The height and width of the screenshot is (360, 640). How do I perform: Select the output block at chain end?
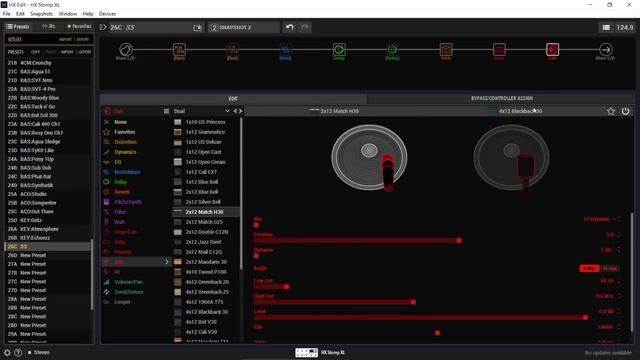pyautogui.click(x=606, y=50)
